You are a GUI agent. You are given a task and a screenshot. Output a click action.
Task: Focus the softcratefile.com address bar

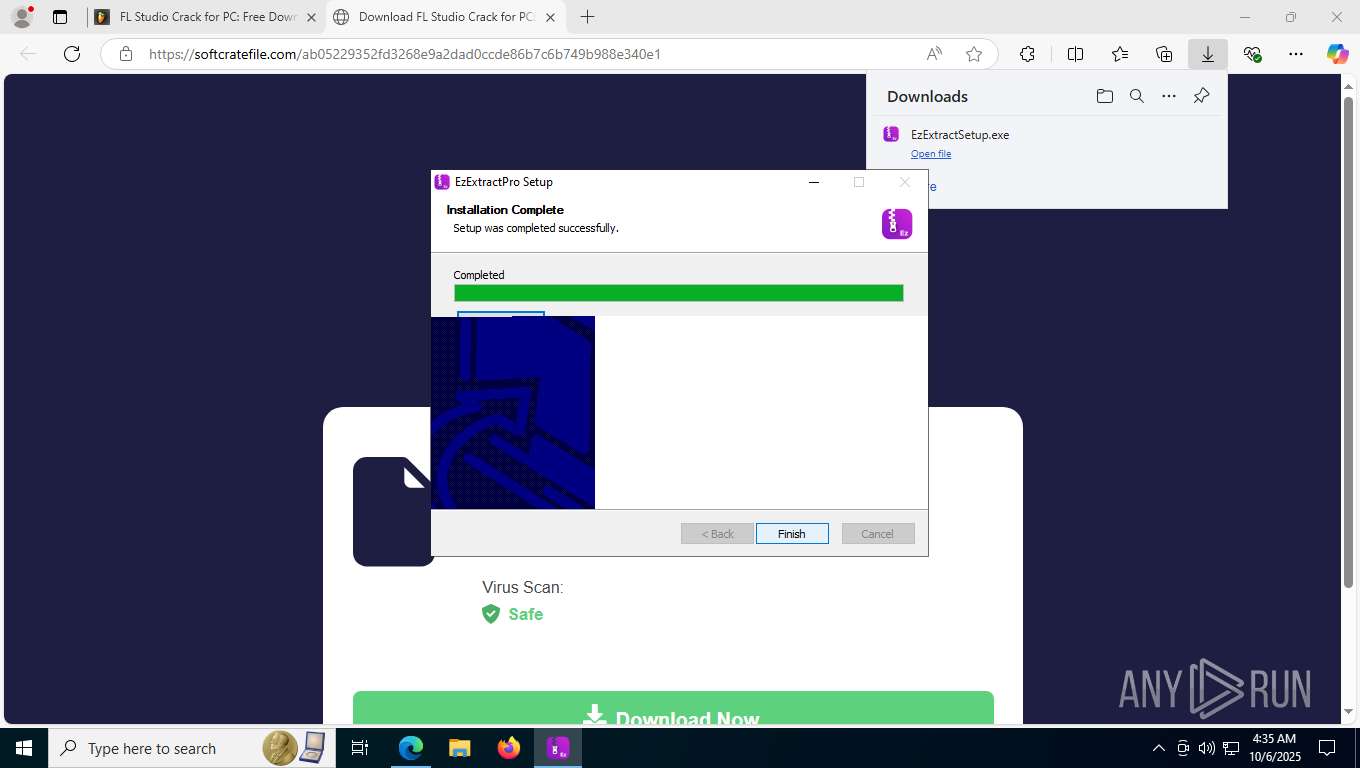click(404, 54)
